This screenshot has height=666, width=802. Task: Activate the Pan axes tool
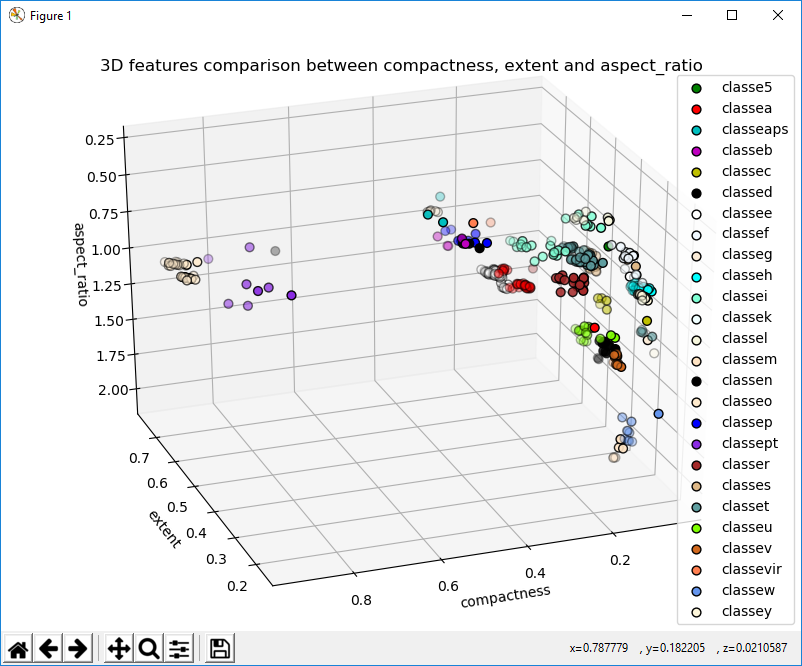tap(118, 648)
